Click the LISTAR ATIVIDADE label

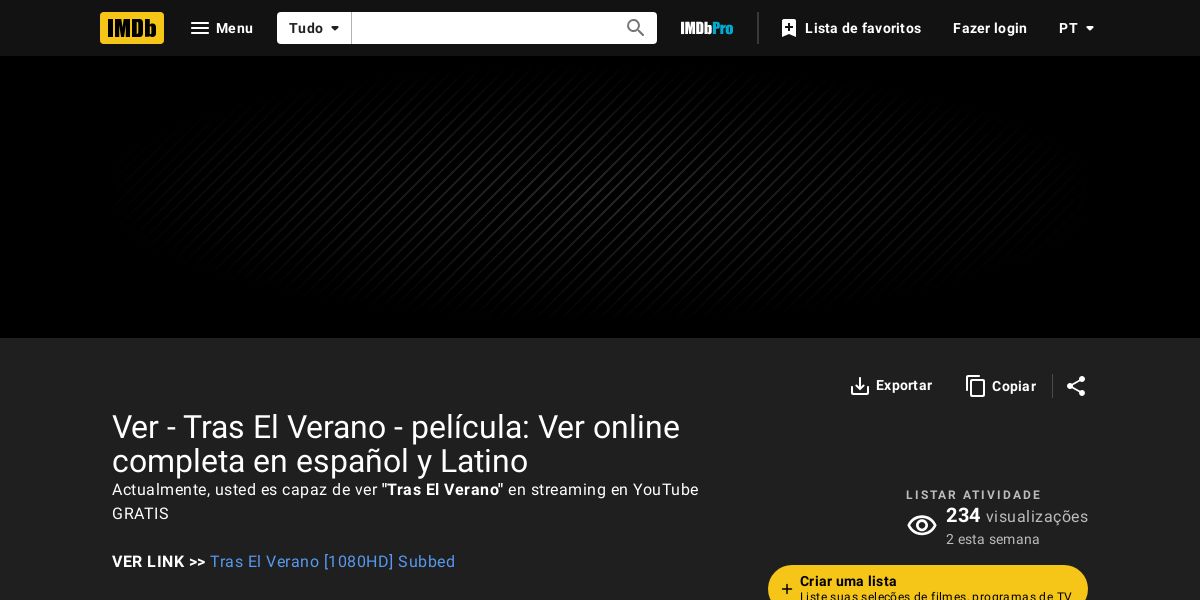pos(974,495)
